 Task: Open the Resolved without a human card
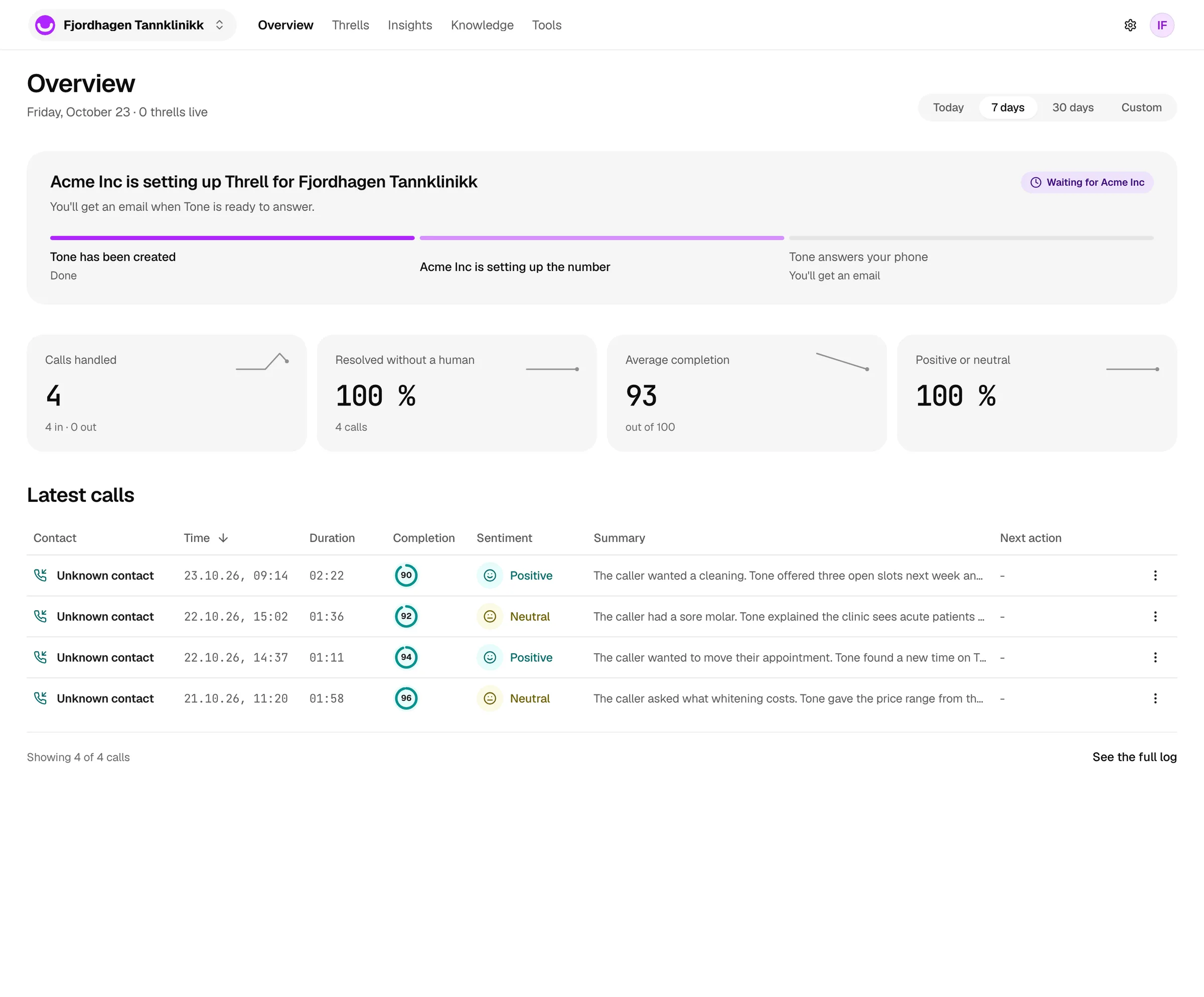(x=457, y=393)
